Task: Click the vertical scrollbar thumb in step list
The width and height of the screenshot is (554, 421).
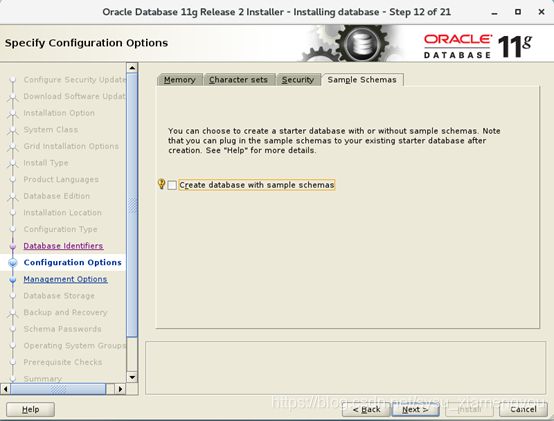Action: coord(132,204)
